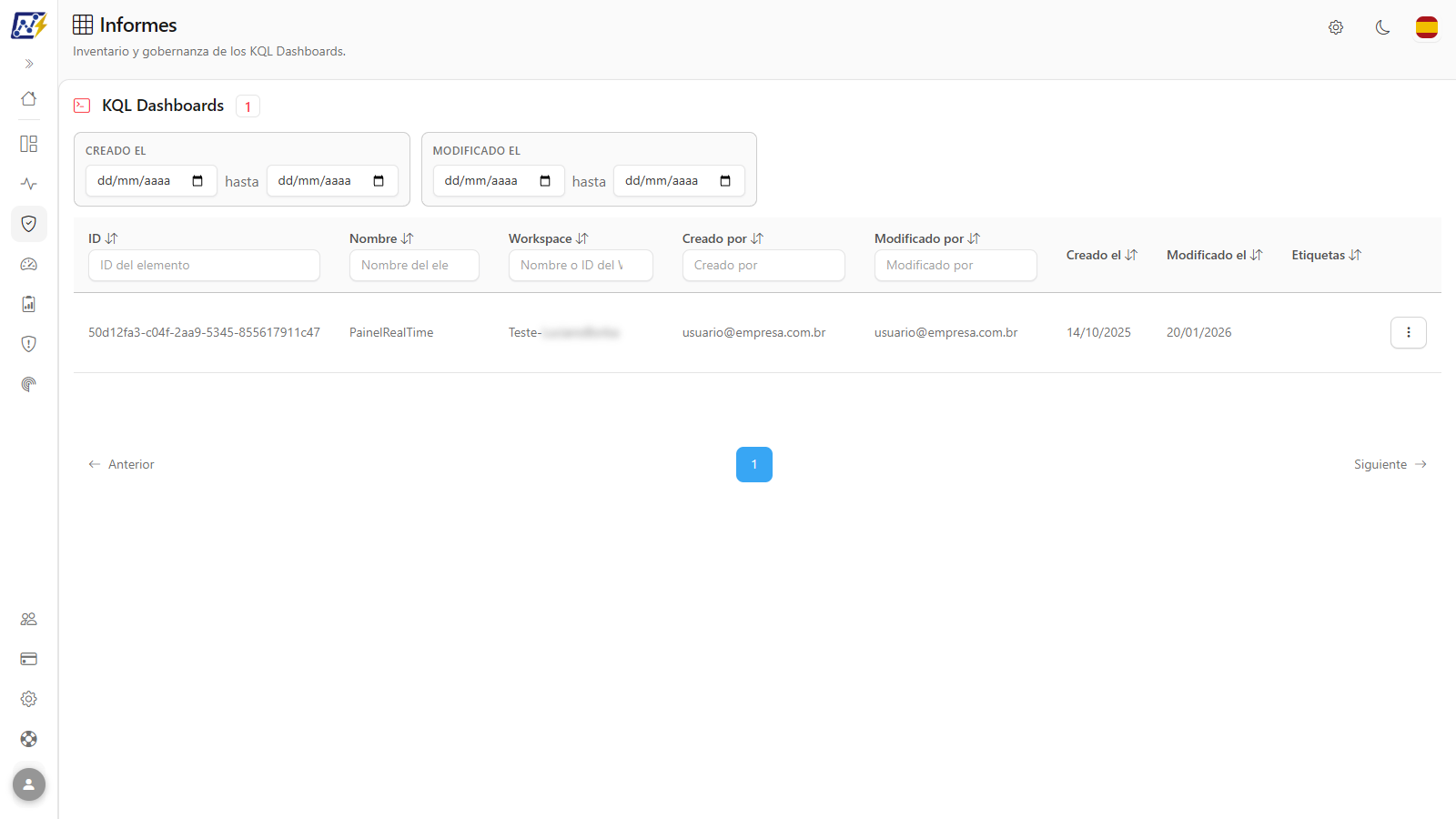Go to the Anterior page
This screenshot has height=819, width=1456.
click(121, 464)
